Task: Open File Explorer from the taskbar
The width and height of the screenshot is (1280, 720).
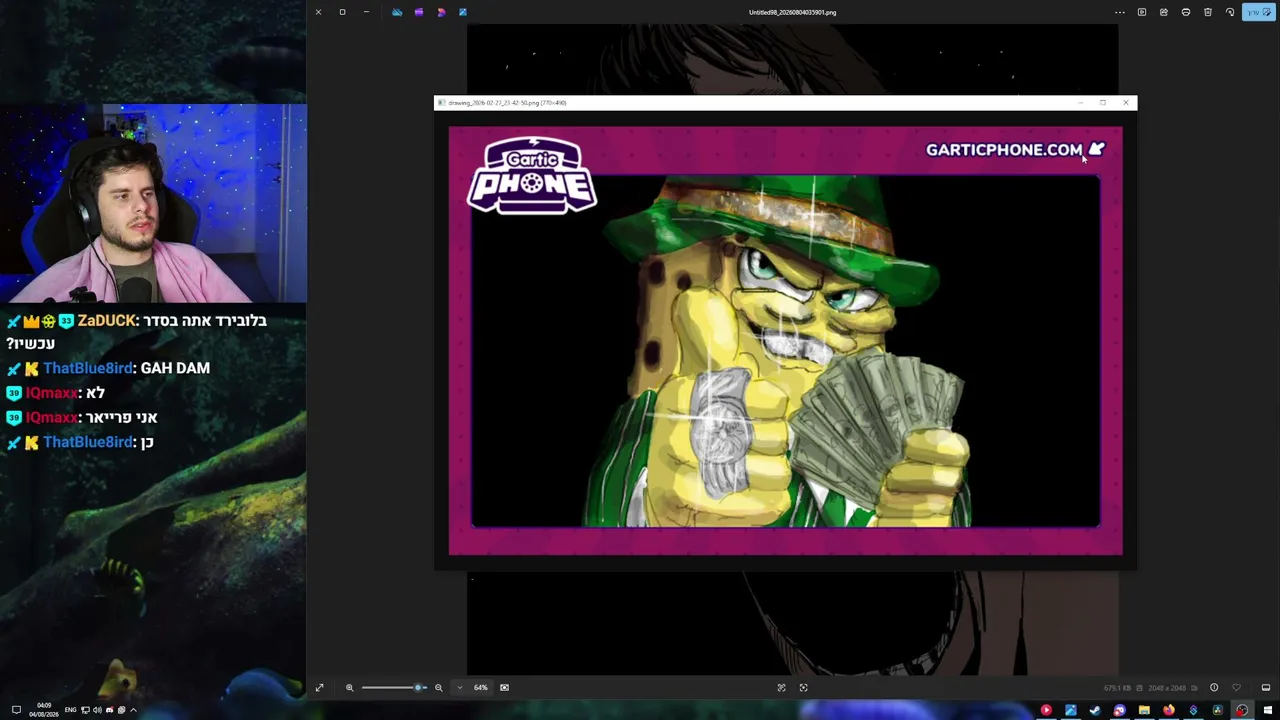Action: (x=1144, y=710)
